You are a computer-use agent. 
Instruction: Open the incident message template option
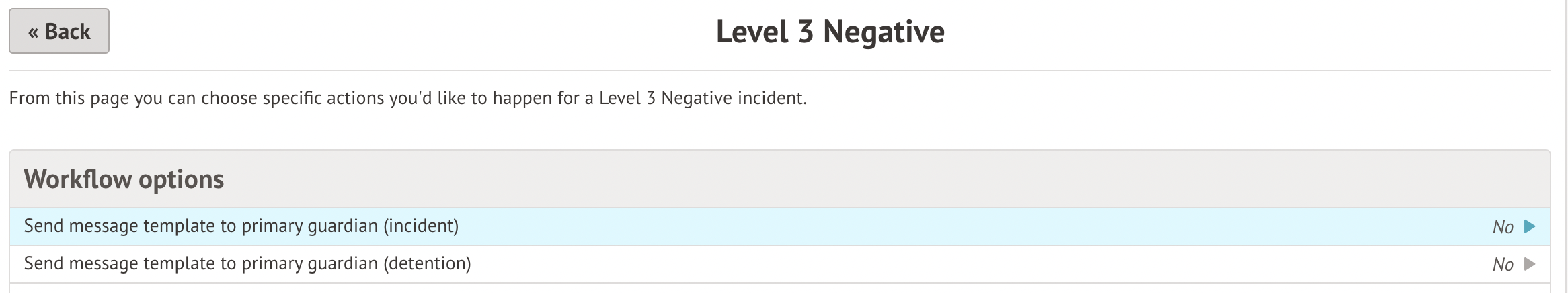241,226
